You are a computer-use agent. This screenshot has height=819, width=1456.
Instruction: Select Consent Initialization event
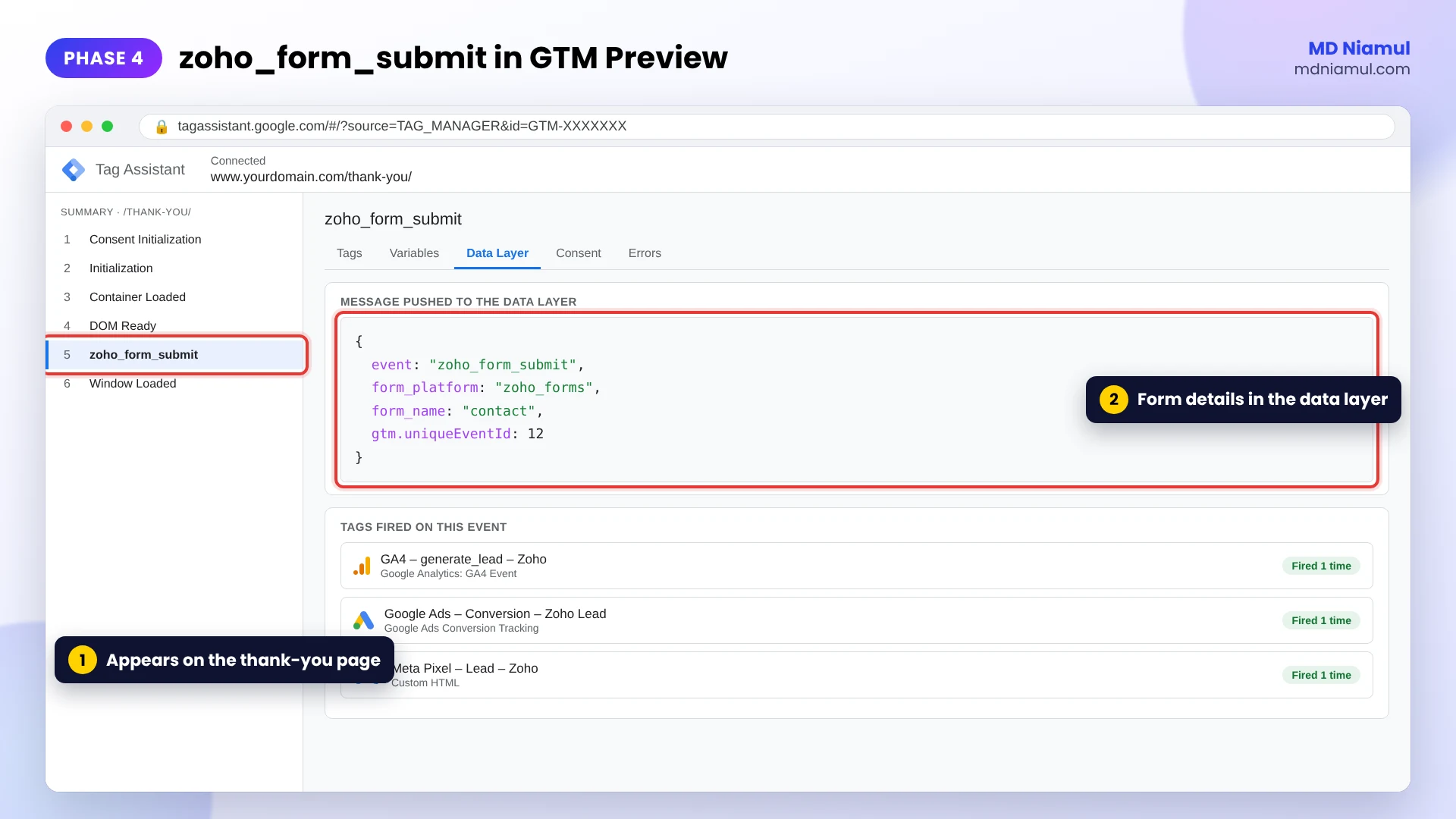tap(174, 240)
